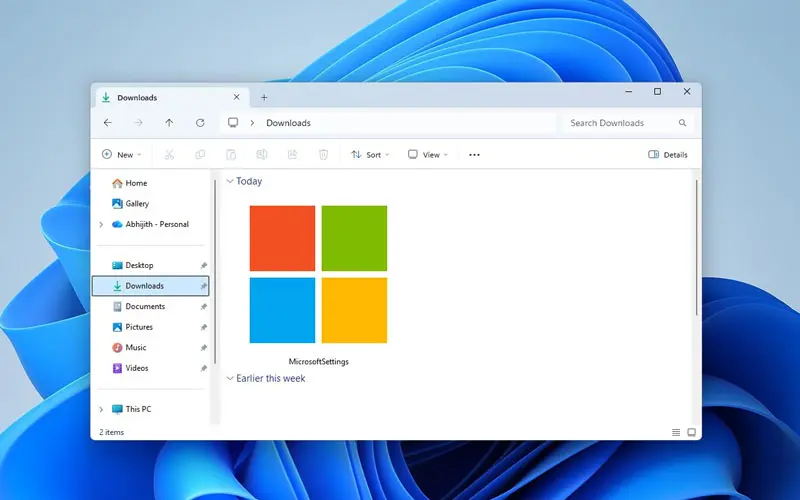Click the Today group header label
The image size is (800, 500).
tap(249, 181)
